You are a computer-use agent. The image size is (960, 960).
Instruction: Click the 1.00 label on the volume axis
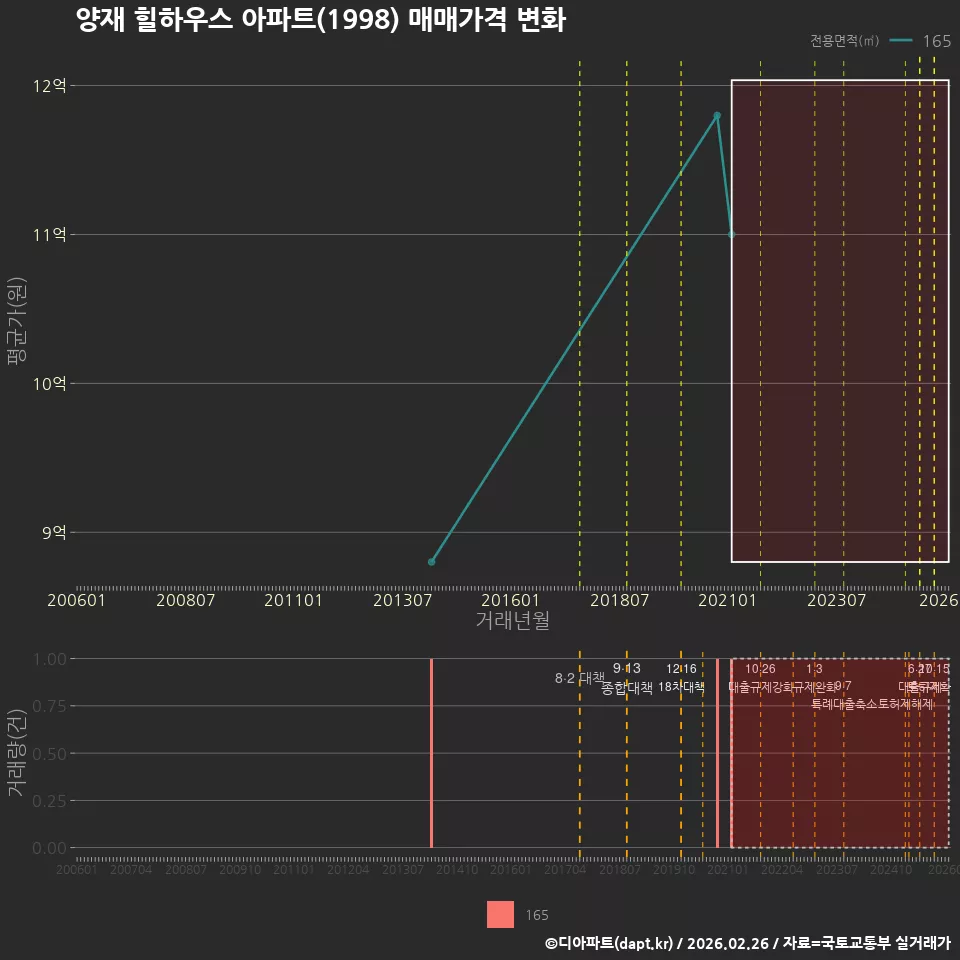click(x=50, y=659)
